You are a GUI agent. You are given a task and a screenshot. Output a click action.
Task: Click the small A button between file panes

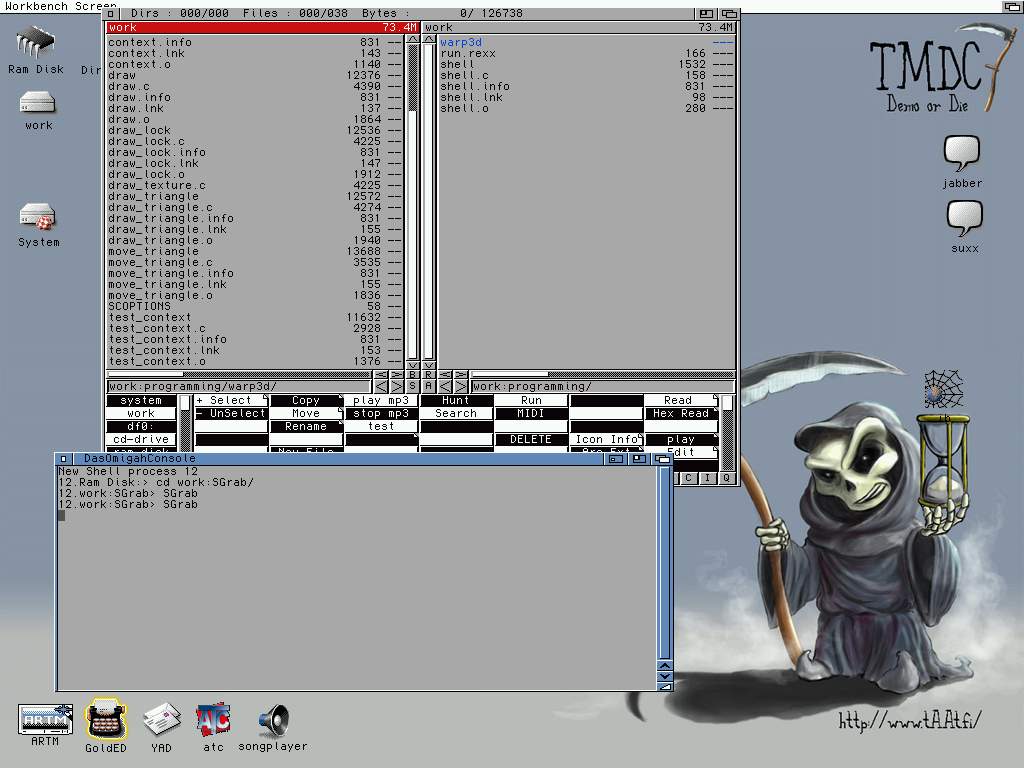click(428, 386)
